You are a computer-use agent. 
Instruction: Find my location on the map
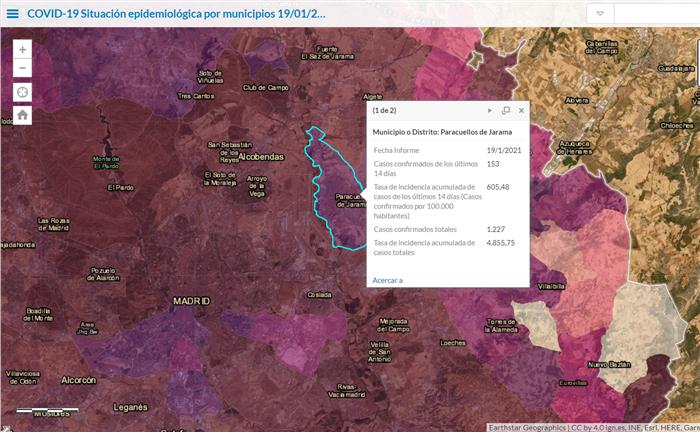[23, 92]
